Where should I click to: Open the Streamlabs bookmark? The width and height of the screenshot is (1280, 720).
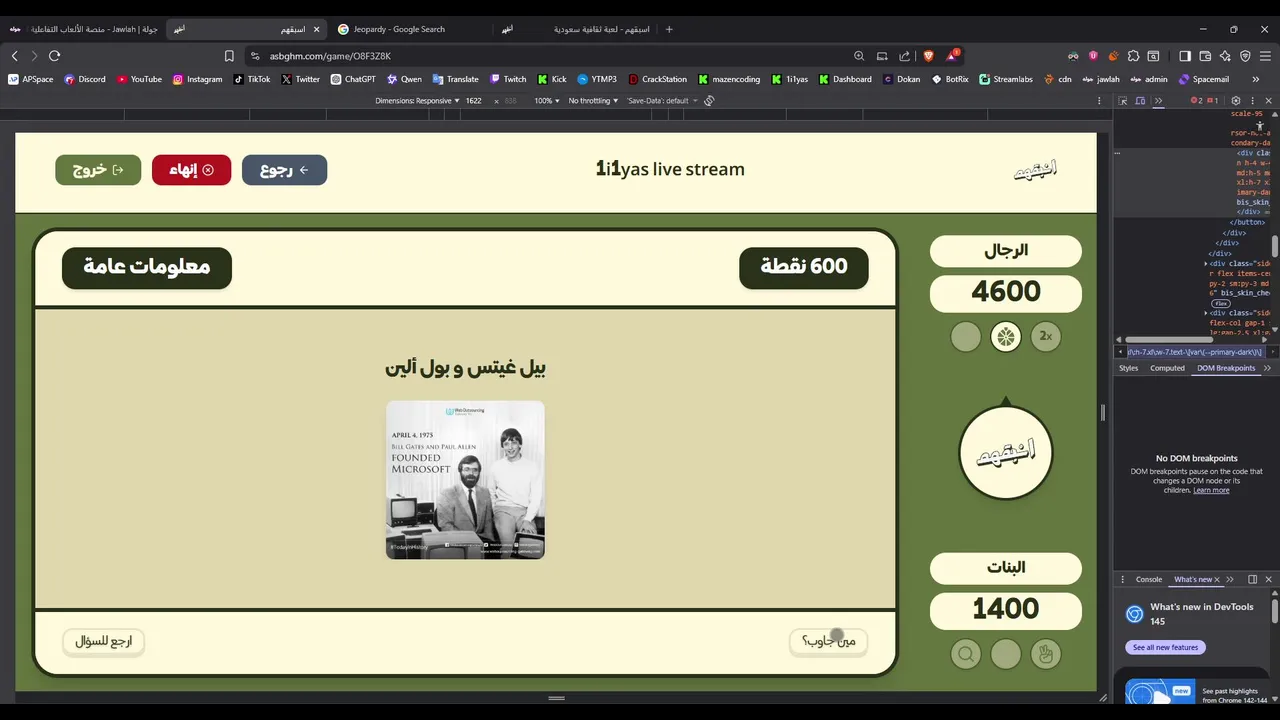click(x=1005, y=79)
